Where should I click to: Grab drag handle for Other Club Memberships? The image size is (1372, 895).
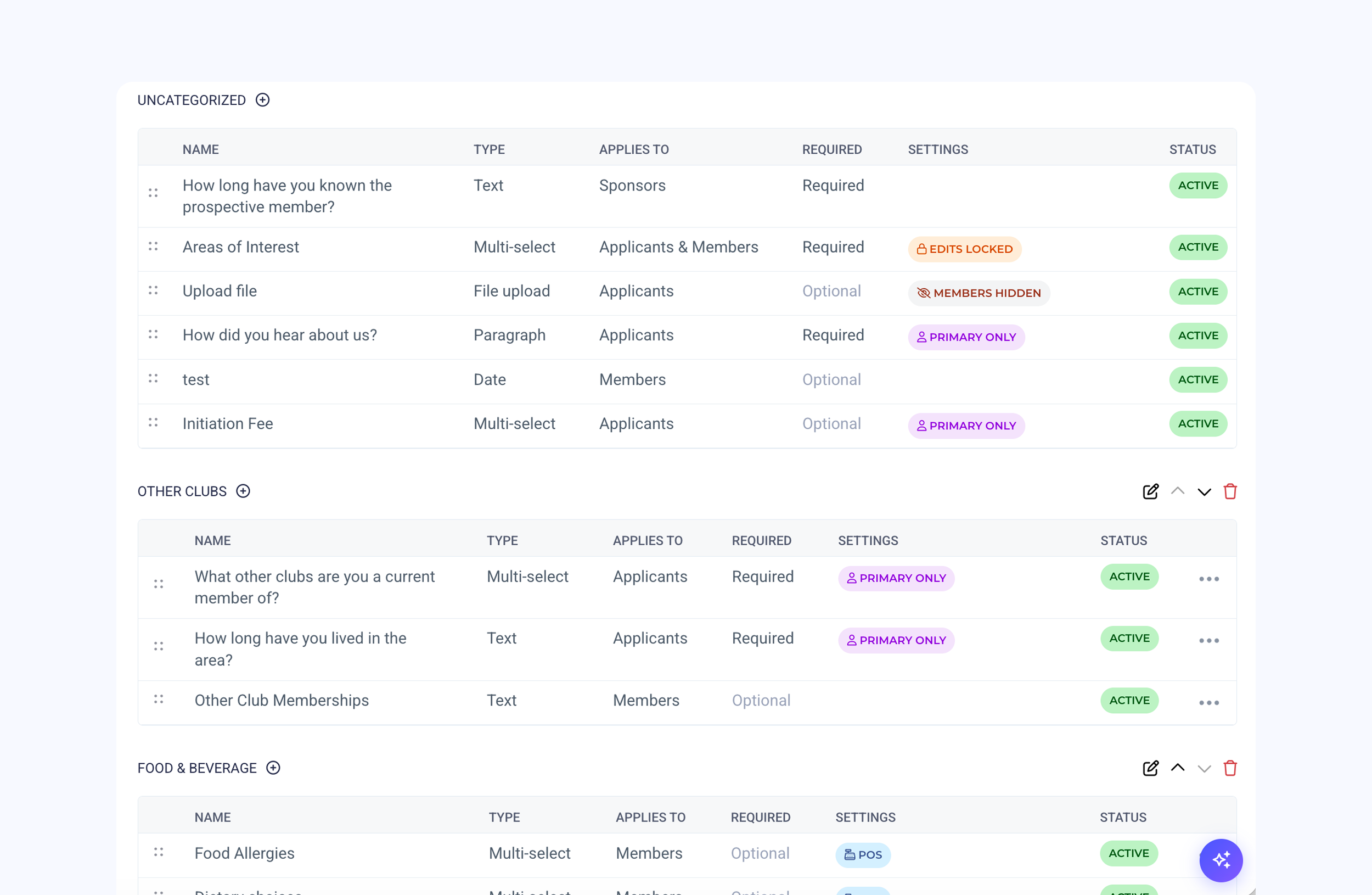coord(159,699)
